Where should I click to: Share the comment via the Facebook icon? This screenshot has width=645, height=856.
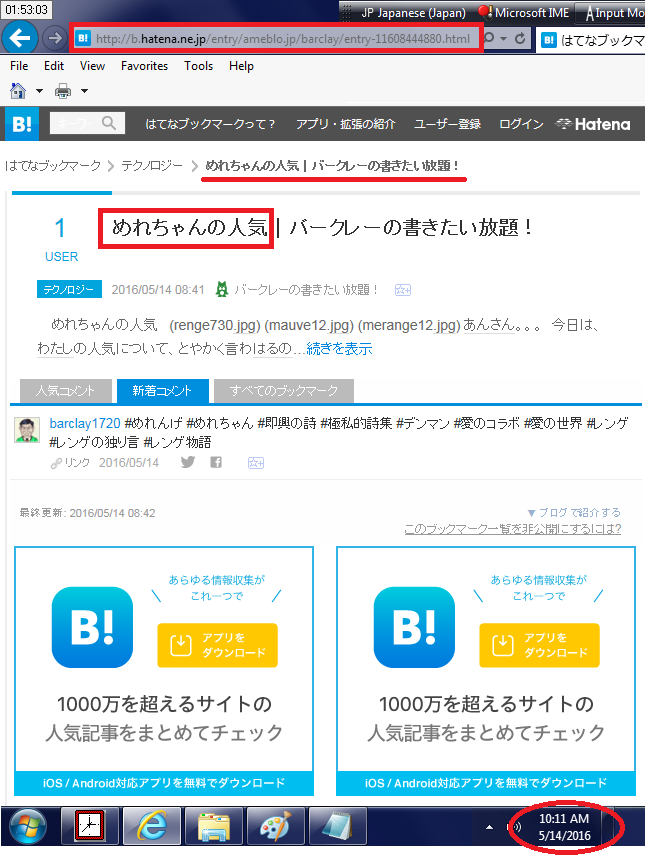click(216, 462)
